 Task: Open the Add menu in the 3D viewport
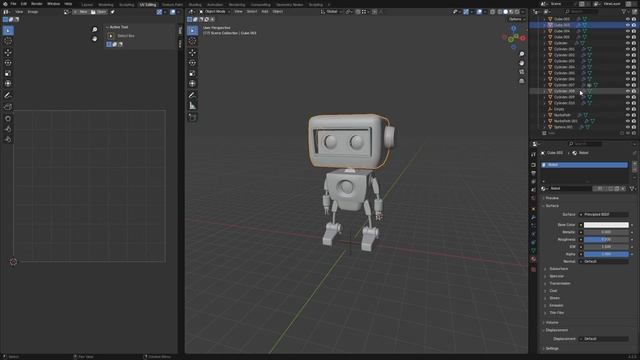[x=264, y=11]
